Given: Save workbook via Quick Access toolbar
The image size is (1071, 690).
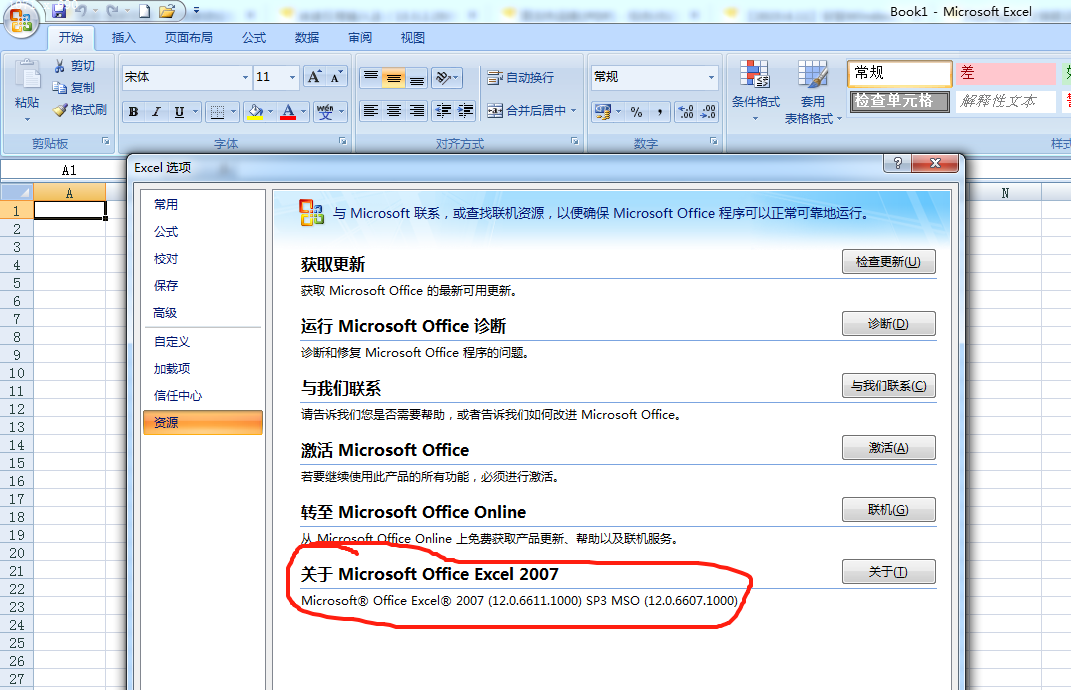Looking at the screenshot, I should tap(59, 10).
